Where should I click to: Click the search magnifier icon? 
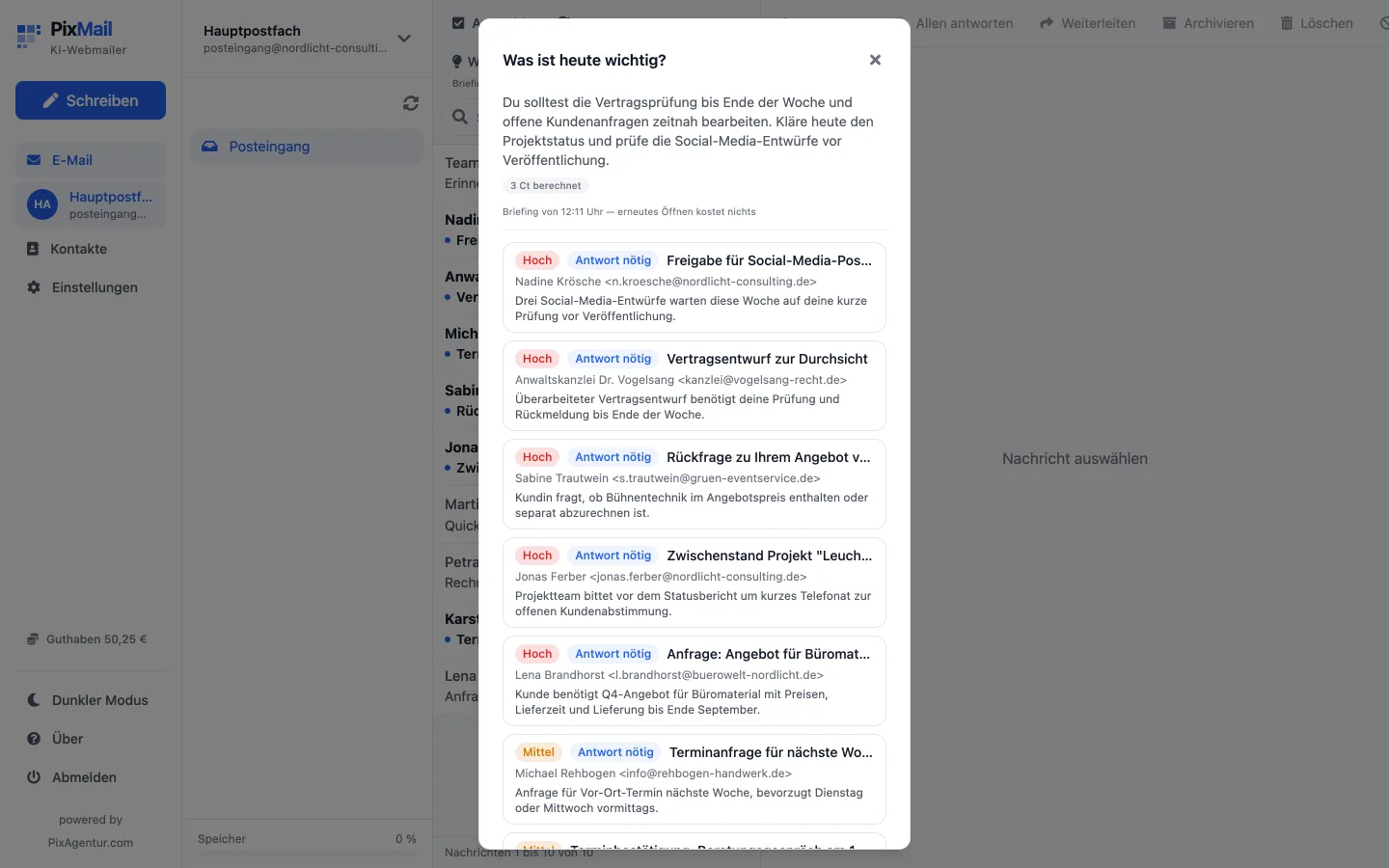460,117
